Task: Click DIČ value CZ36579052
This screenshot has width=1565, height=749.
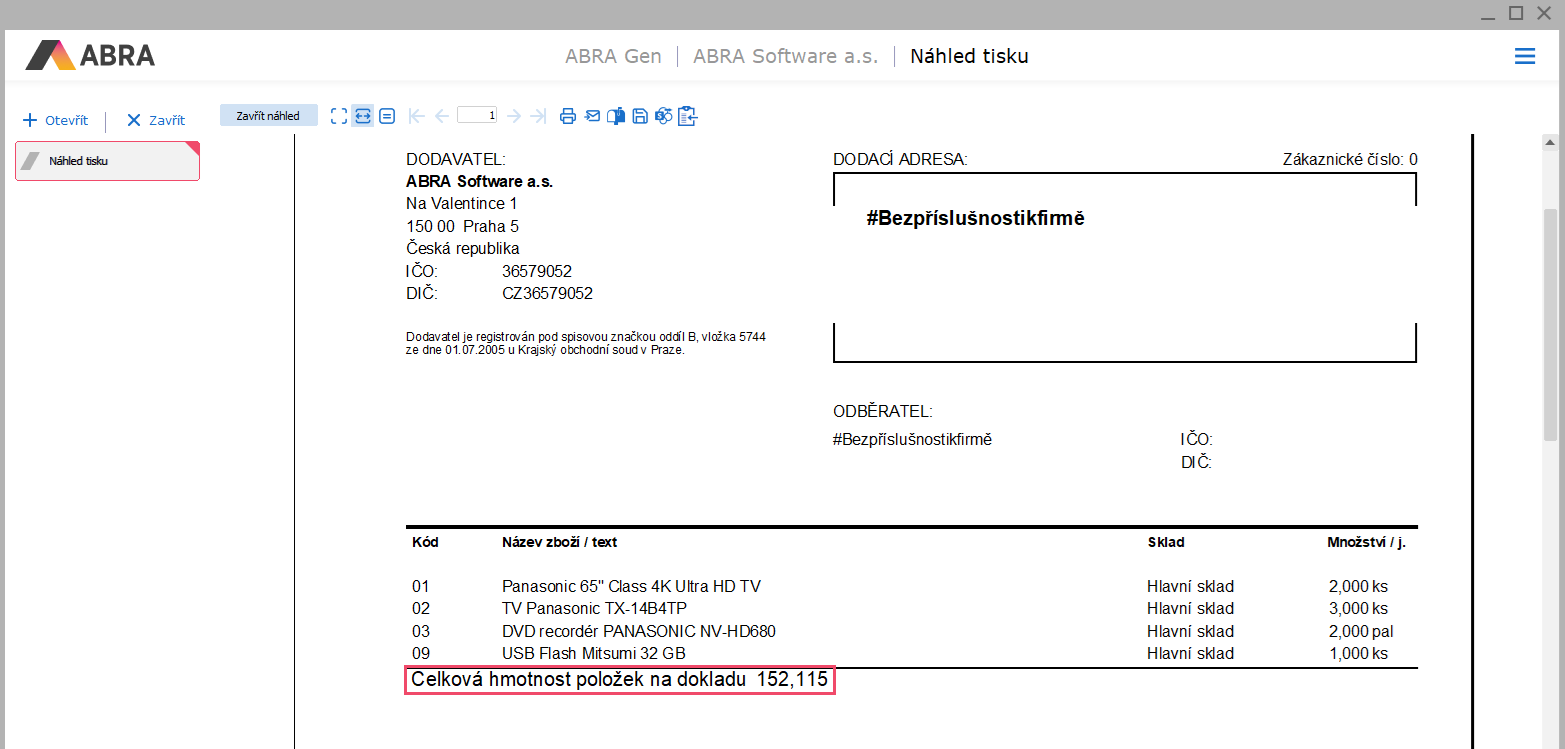Action: (x=547, y=293)
